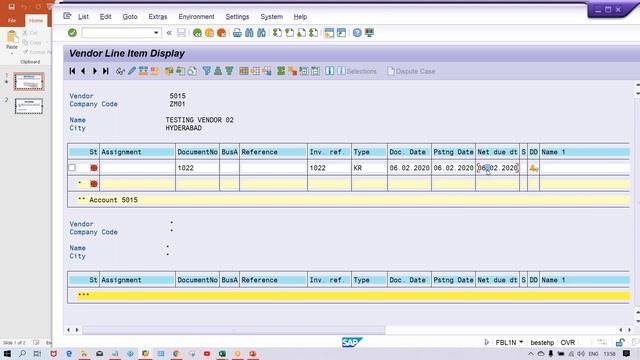The image size is (640, 360).
Task: Open the Help menu
Action: coord(300,17)
